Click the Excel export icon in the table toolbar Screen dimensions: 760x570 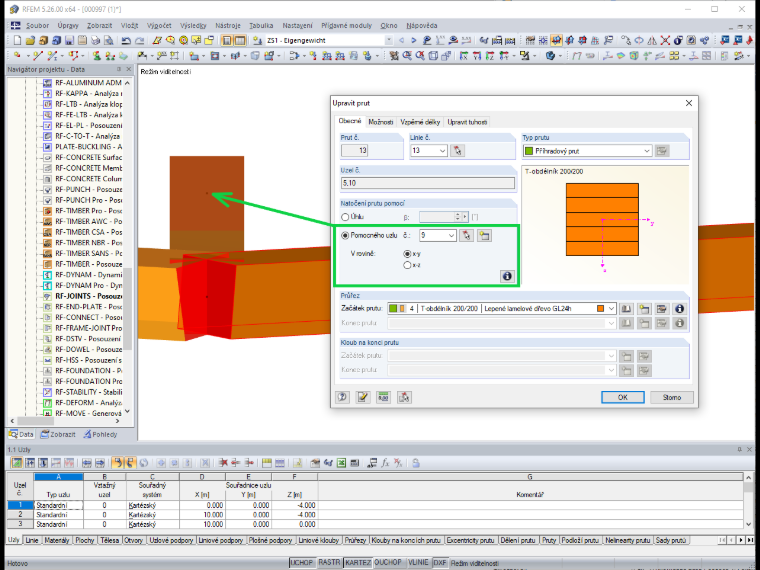tap(341, 463)
